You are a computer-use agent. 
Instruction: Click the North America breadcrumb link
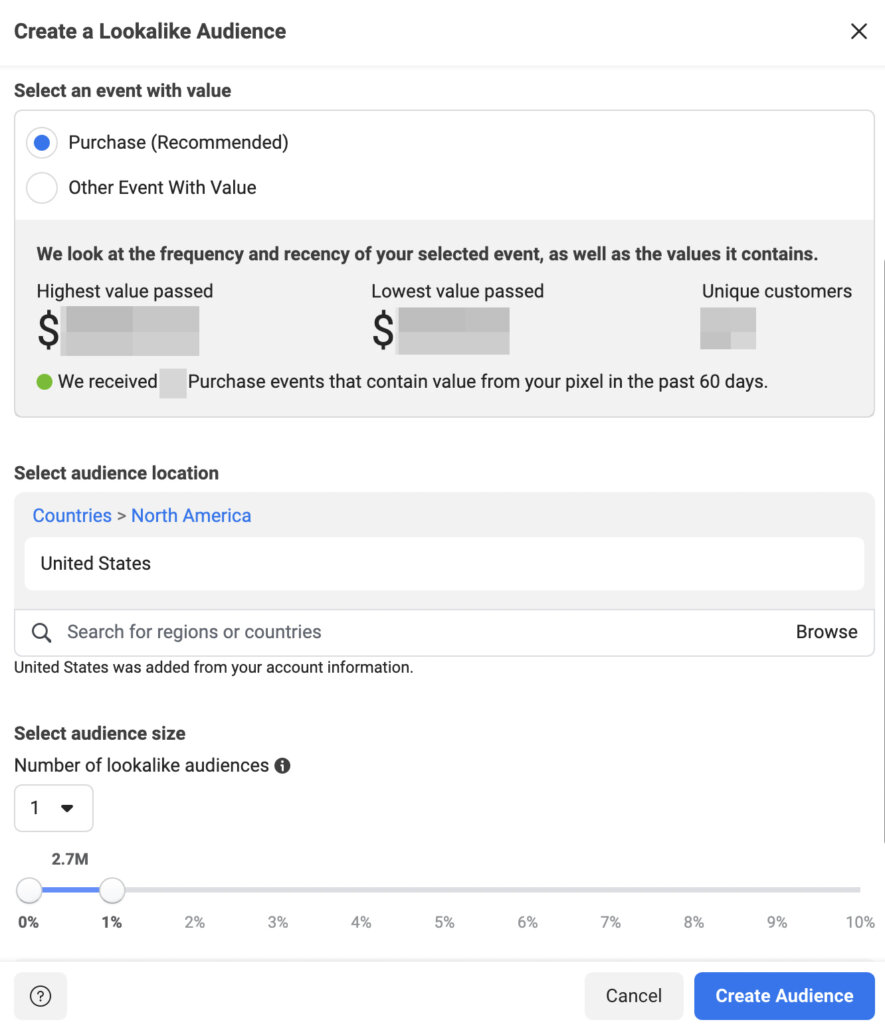[190, 515]
